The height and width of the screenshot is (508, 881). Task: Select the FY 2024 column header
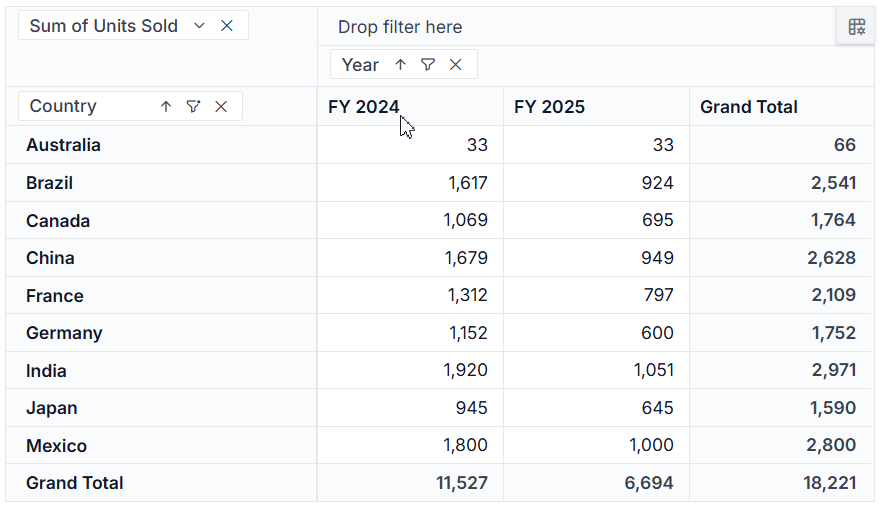pyautogui.click(x=410, y=107)
